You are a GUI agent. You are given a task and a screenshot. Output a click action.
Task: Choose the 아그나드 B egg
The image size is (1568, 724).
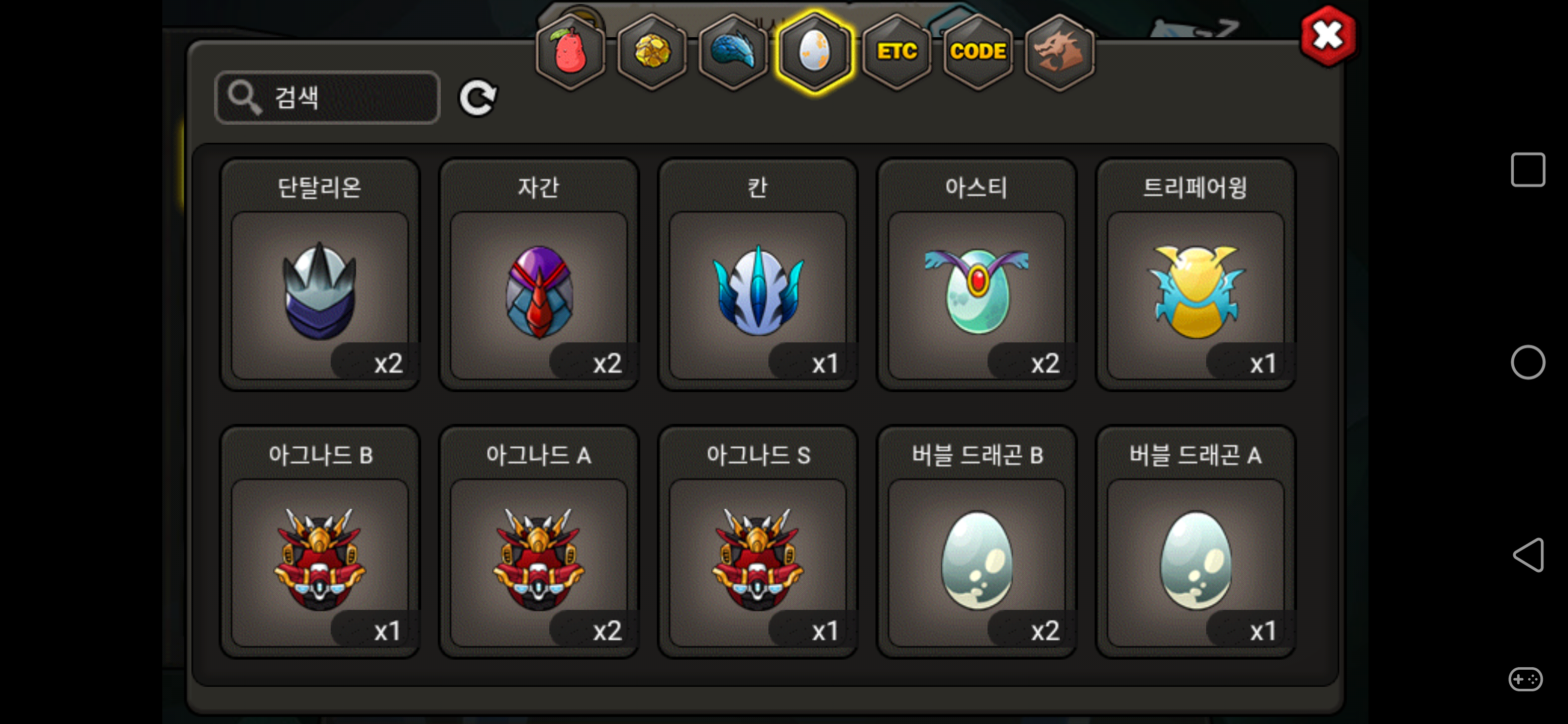[320, 541]
